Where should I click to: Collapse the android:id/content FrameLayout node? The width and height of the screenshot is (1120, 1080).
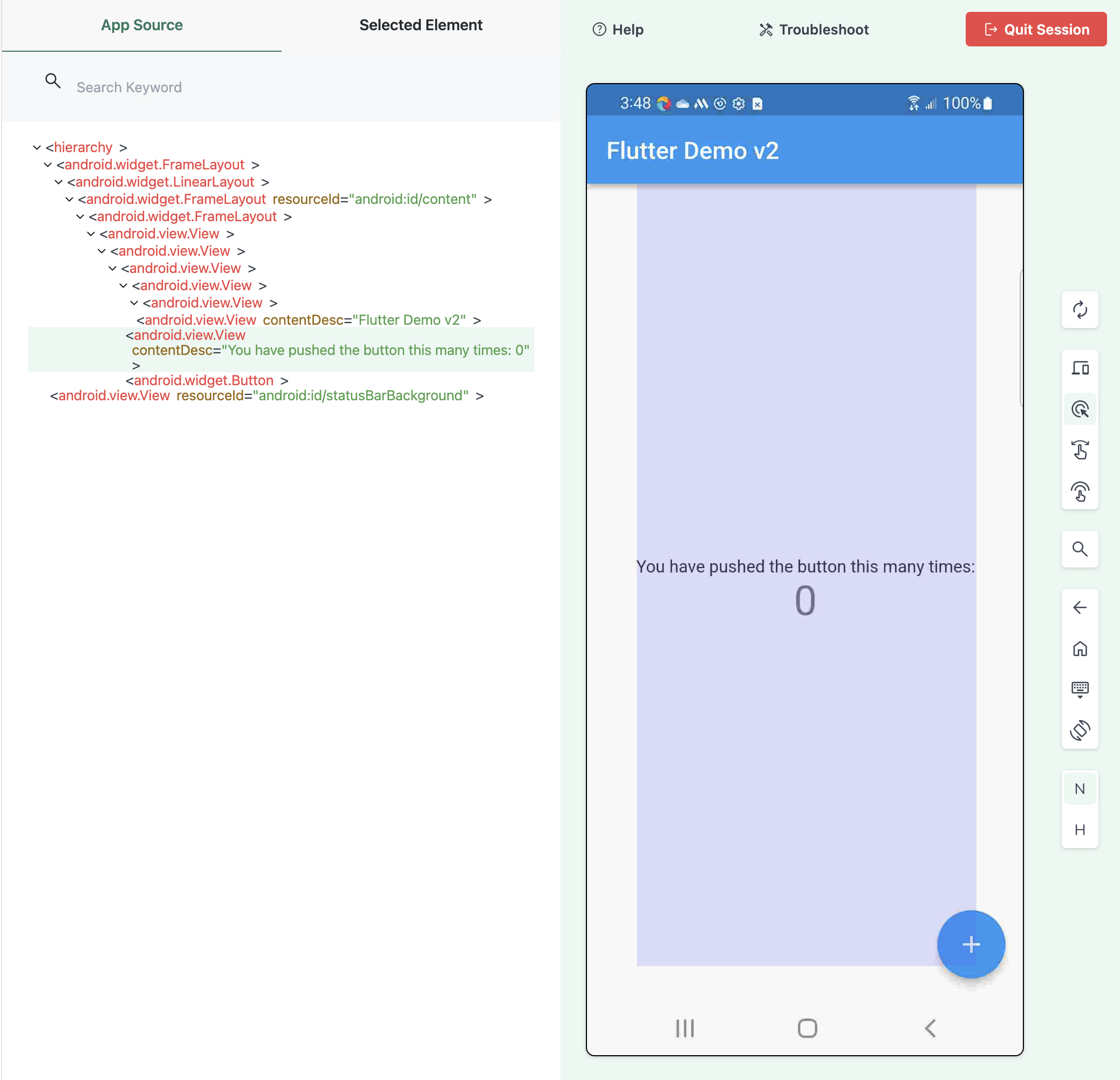pyautogui.click(x=69, y=200)
